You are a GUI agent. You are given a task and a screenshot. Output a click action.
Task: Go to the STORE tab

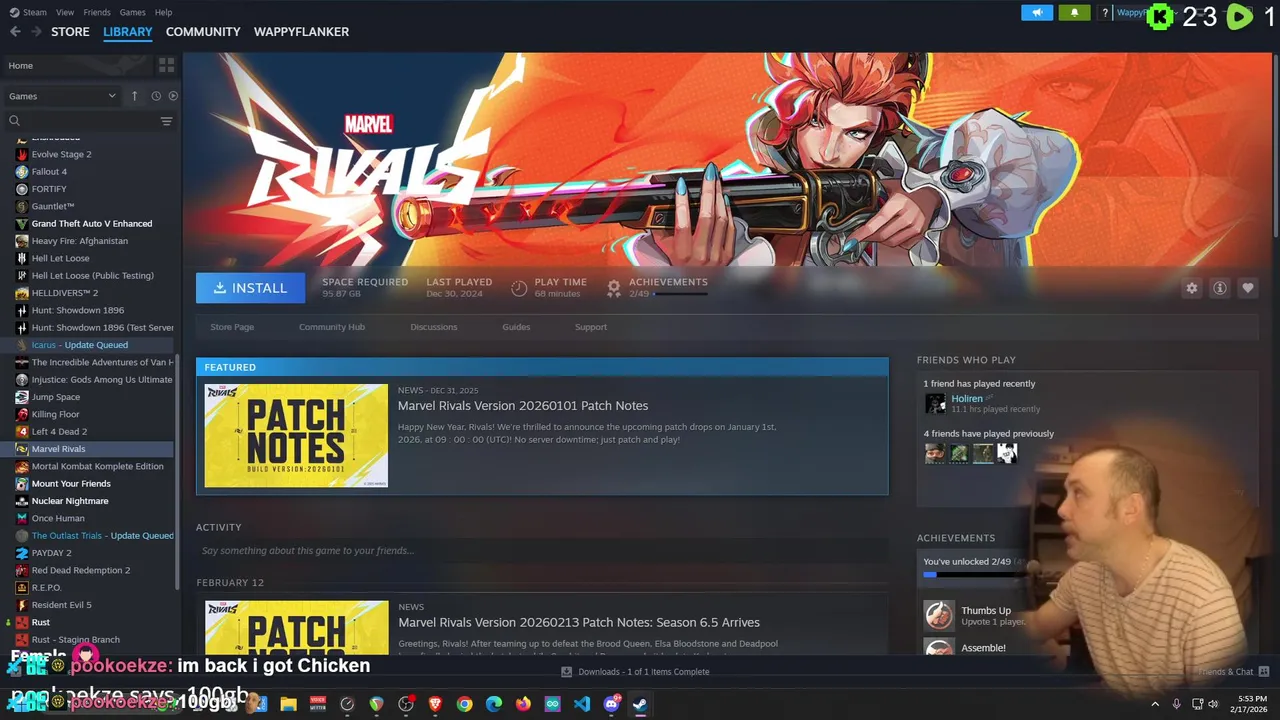(70, 32)
